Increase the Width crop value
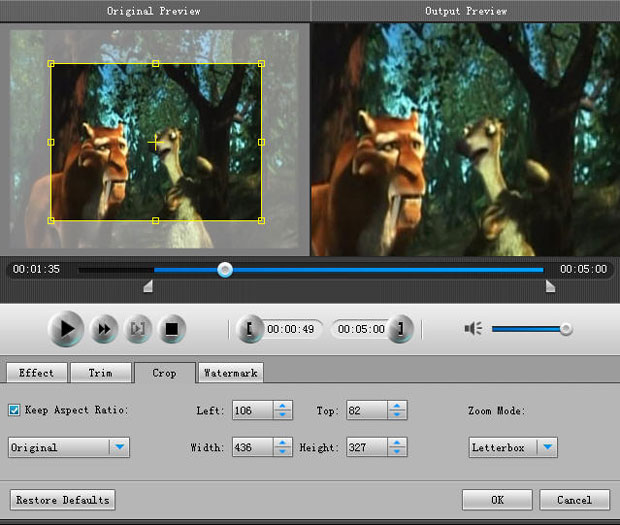Screen dimensions: 620x525 click(x=283, y=443)
